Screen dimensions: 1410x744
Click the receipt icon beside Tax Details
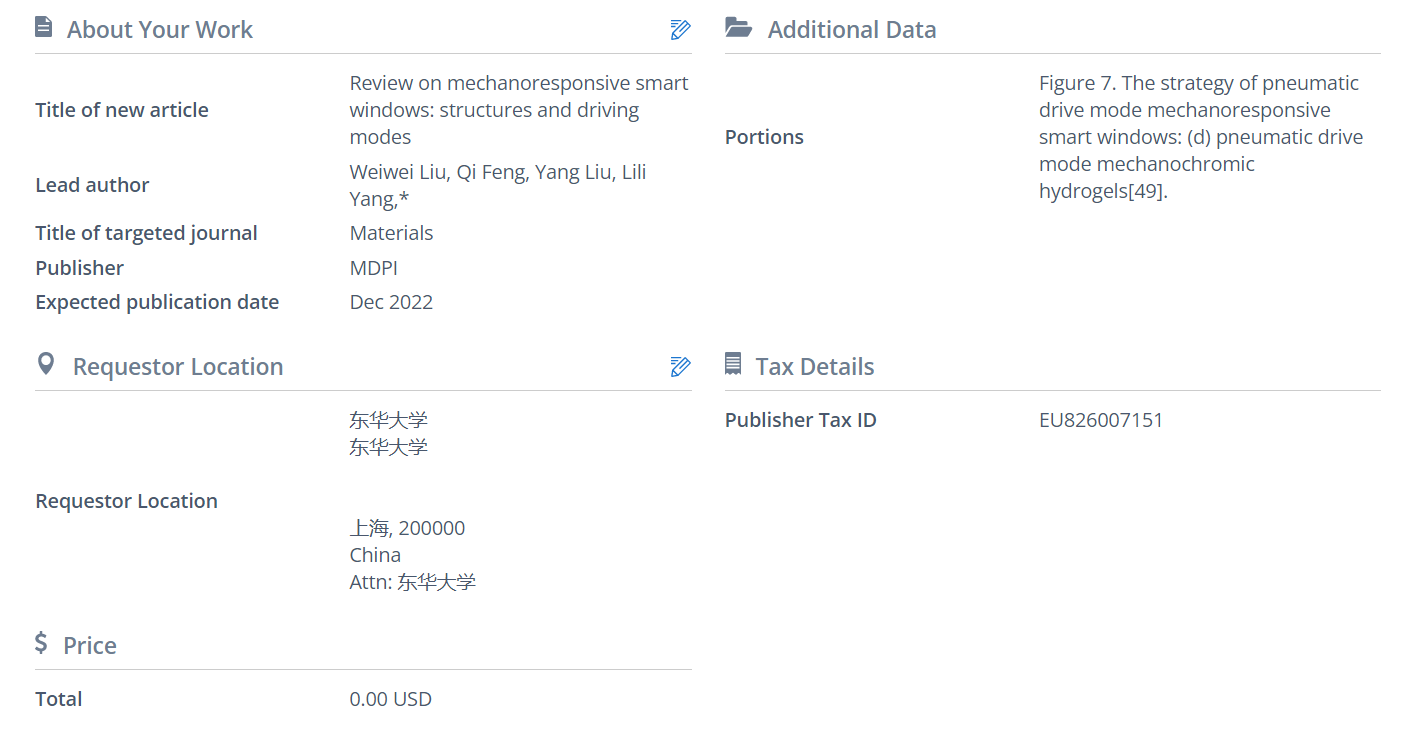pos(733,365)
